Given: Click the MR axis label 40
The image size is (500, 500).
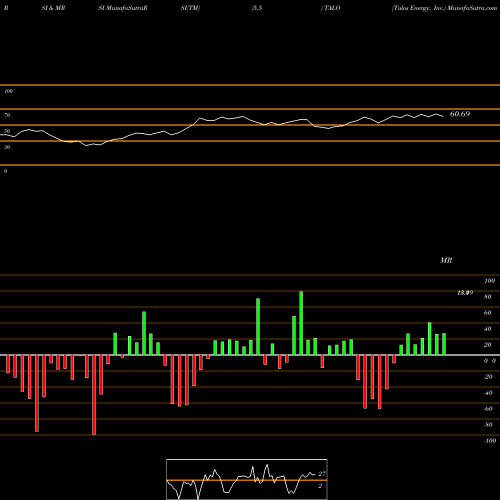Looking at the screenshot, I should point(488,329).
